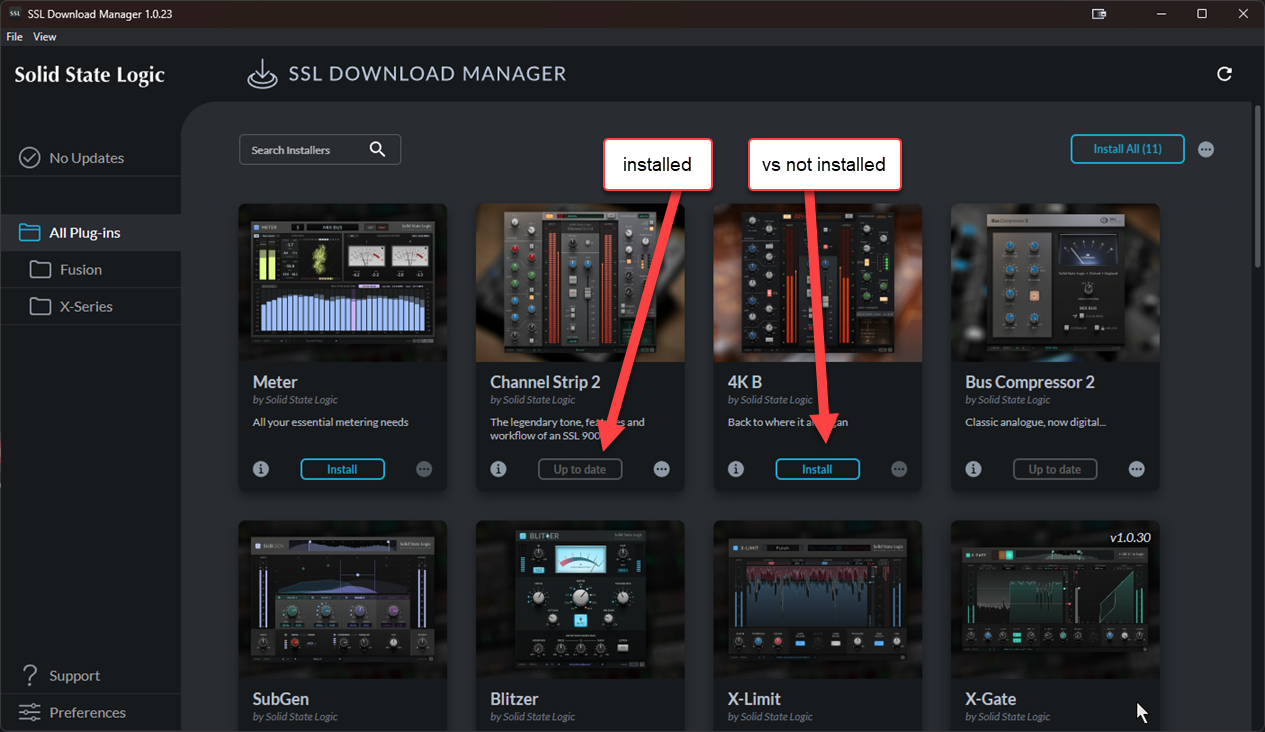Screen dimensions: 1265x732
Task: Select the SubGen thumbnail
Action: coord(343,599)
